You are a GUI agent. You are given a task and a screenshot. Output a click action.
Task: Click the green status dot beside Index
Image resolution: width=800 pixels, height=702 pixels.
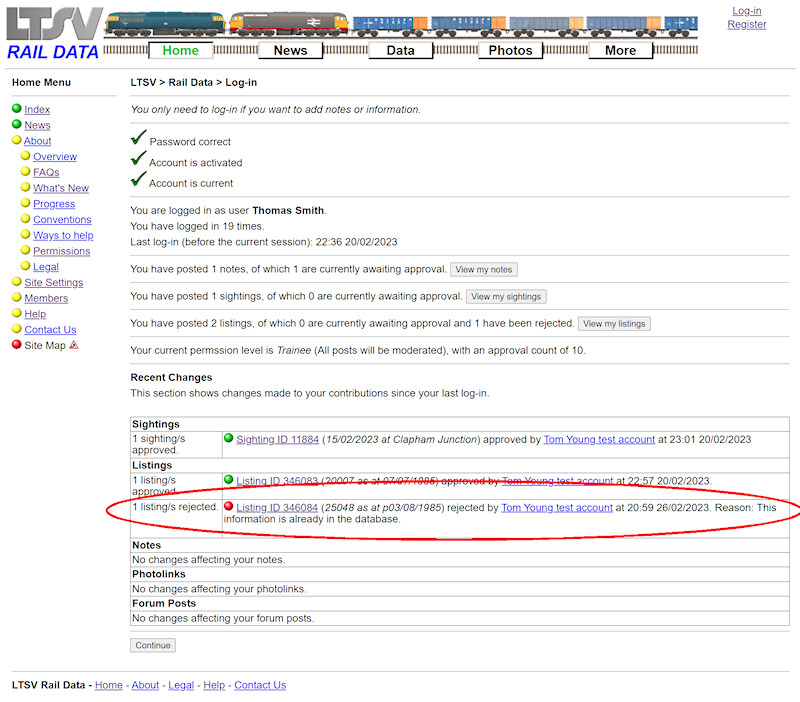point(15,109)
